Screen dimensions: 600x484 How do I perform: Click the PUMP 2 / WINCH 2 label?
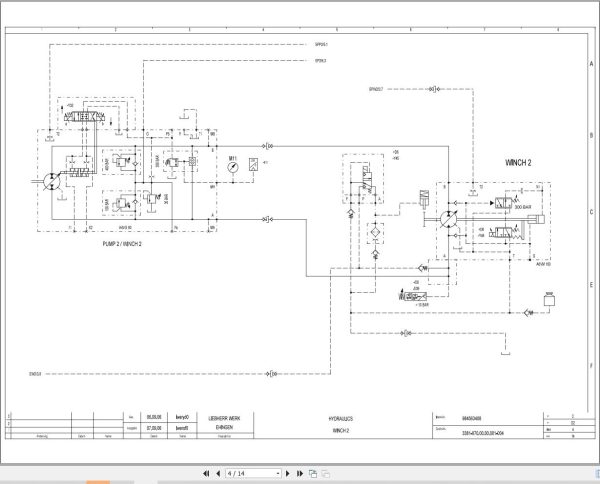[122, 244]
